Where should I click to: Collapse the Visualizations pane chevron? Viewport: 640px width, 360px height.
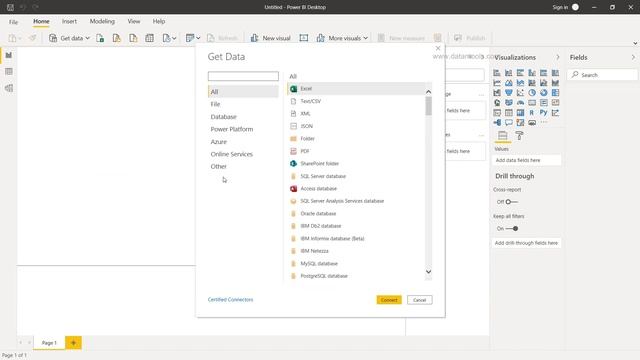(x=558, y=58)
